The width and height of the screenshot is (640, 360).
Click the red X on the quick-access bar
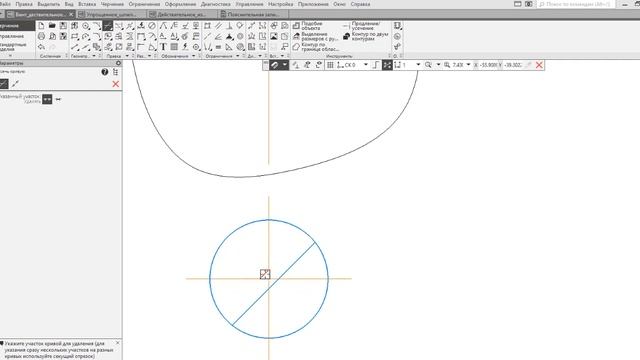tap(539, 65)
